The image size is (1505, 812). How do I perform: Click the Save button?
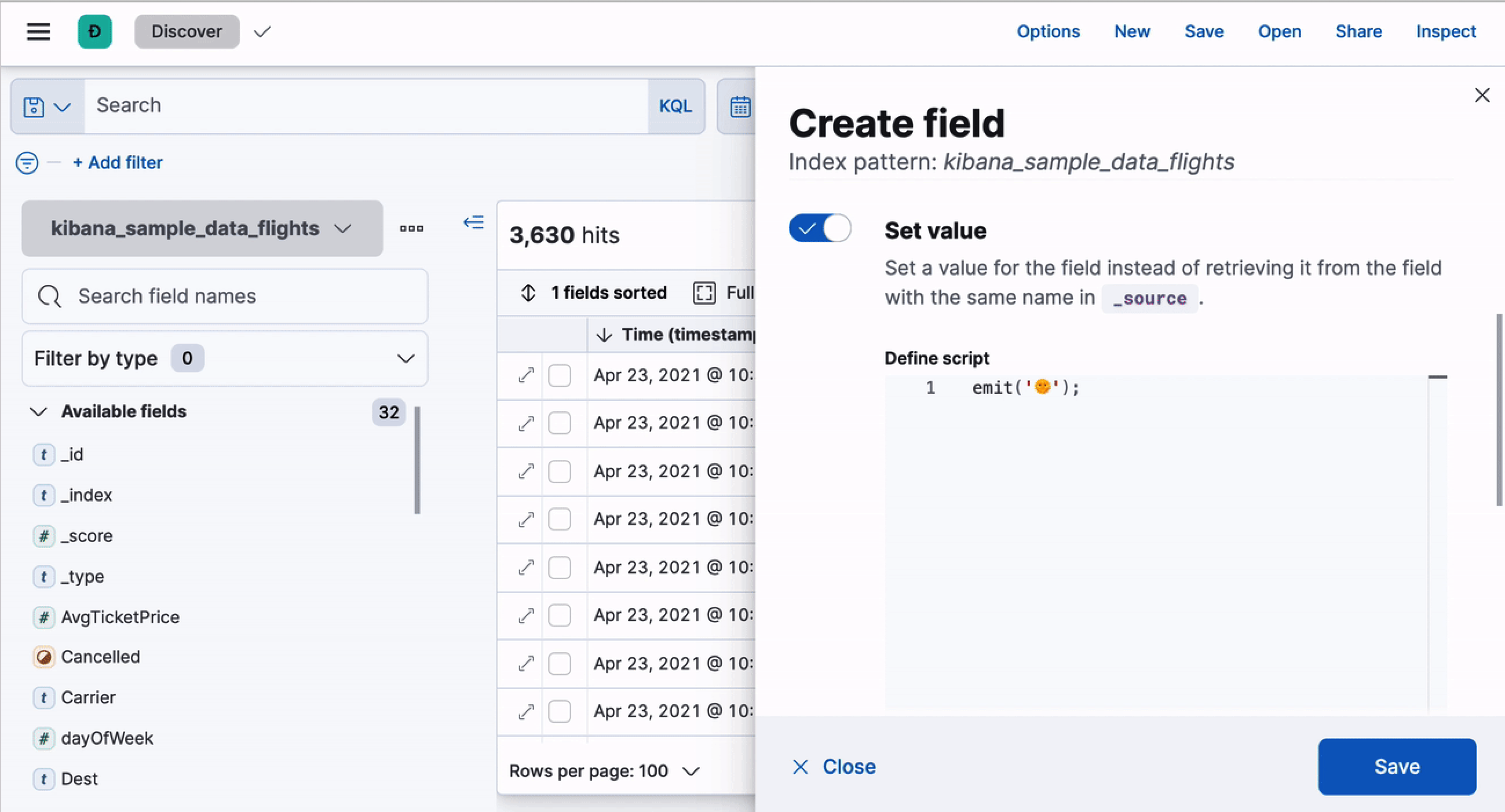(x=1397, y=766)
